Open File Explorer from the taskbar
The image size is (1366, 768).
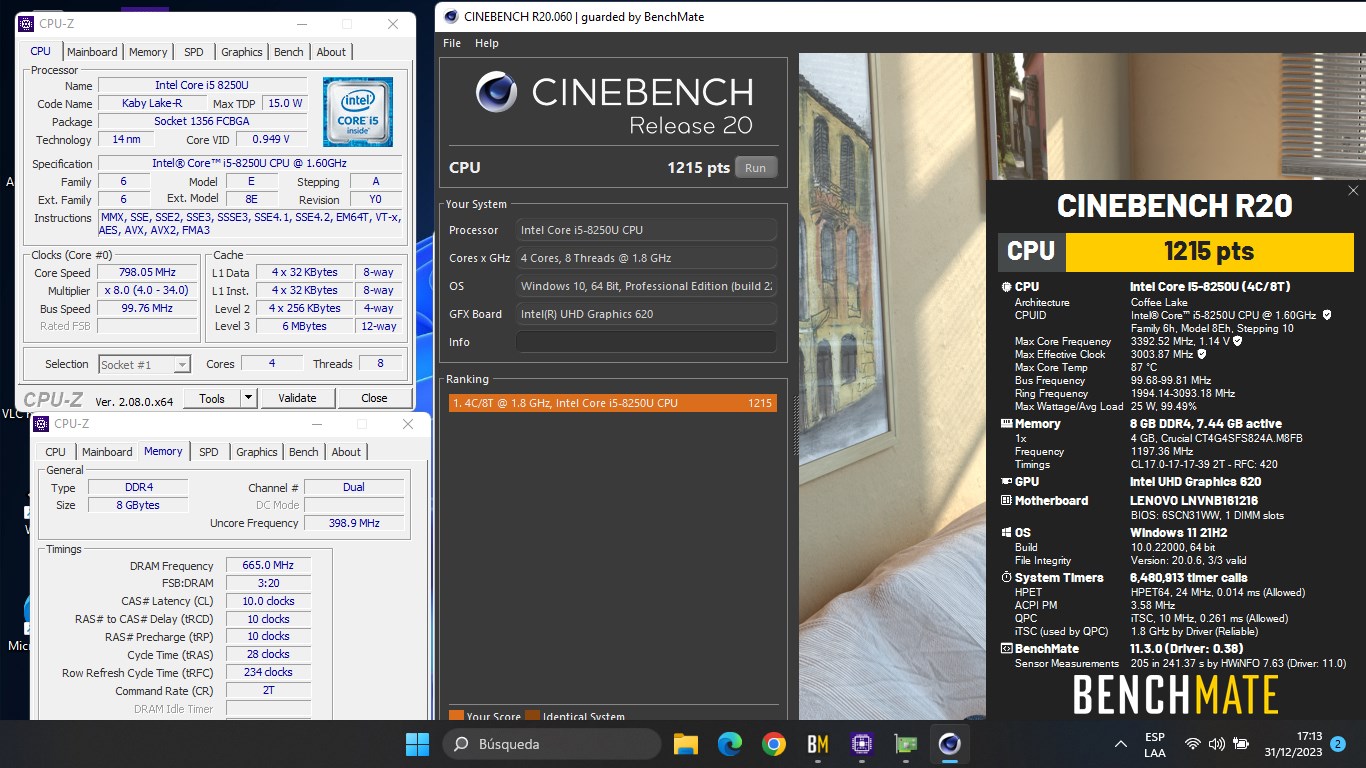tap(685, 744)
